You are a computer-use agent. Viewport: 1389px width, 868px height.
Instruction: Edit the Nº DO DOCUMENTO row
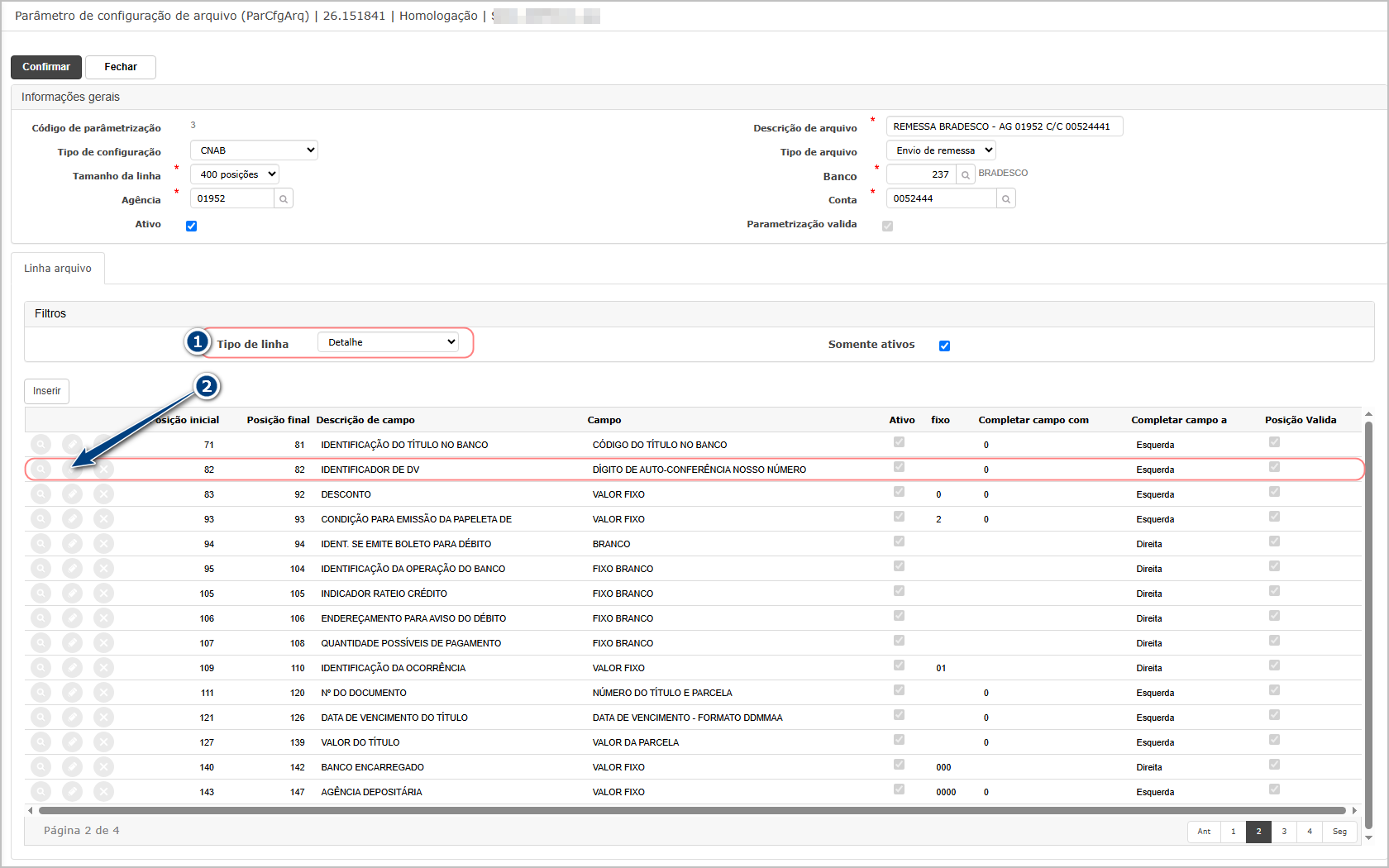73,693
